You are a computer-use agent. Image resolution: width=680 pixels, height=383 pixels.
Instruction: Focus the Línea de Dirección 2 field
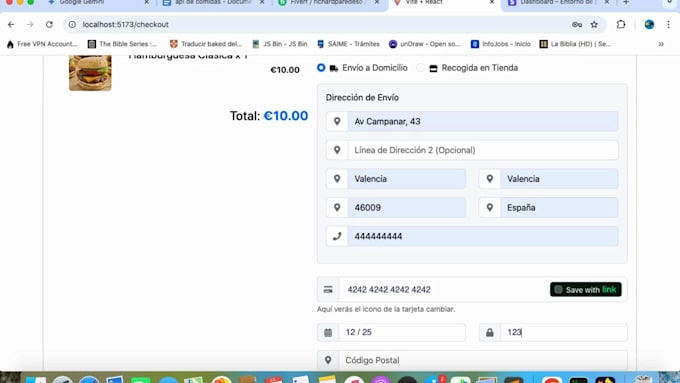[x=483, y=150]
